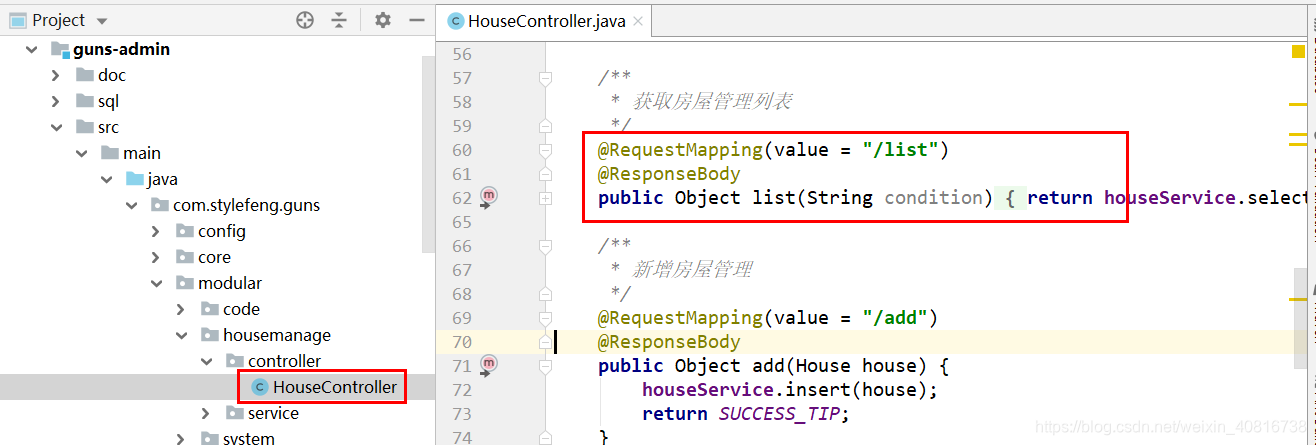The height and width of the screenshot is (445, 1316).
Task: Collapse the housemanage package
Action: [181, 335]
